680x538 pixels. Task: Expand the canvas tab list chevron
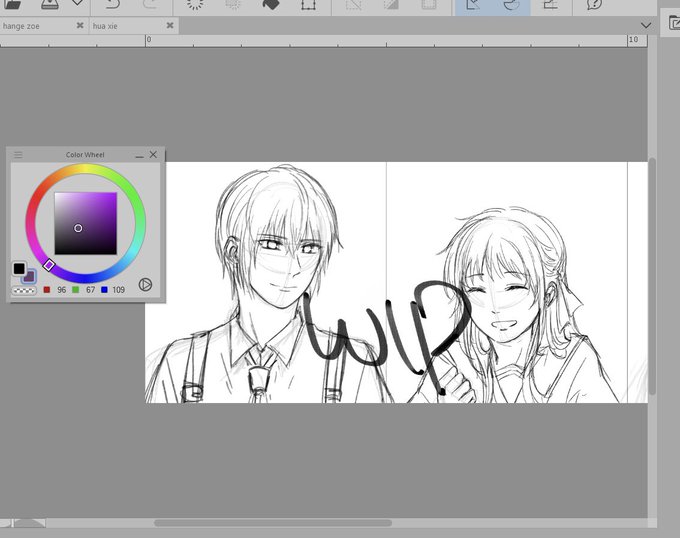click(646, 26)
